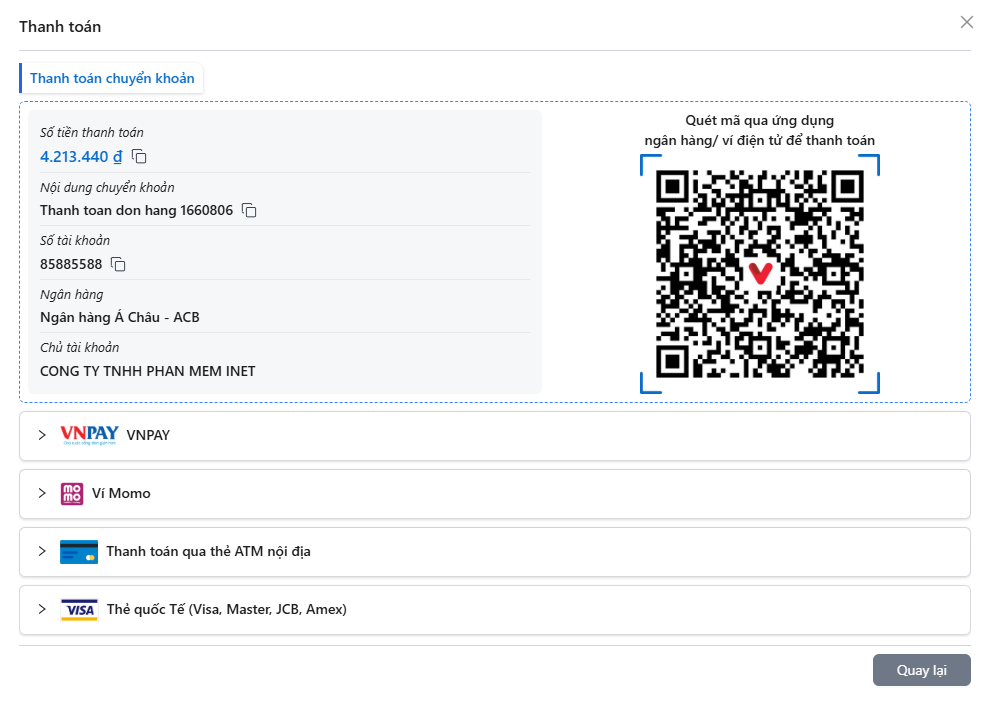Click Thanh toan don hang 1660806 text

pyautogui.click(x=136, y=210)
